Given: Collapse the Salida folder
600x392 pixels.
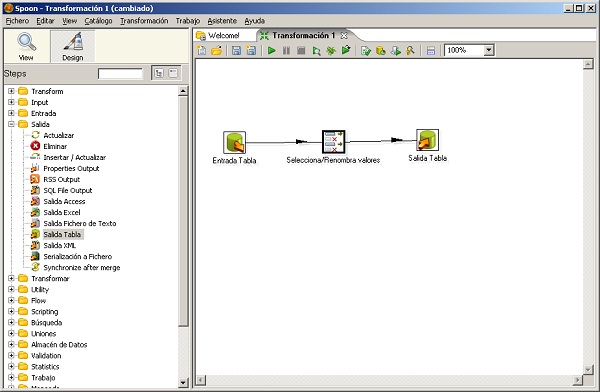Looking at the screenshot, I should 11,124.
